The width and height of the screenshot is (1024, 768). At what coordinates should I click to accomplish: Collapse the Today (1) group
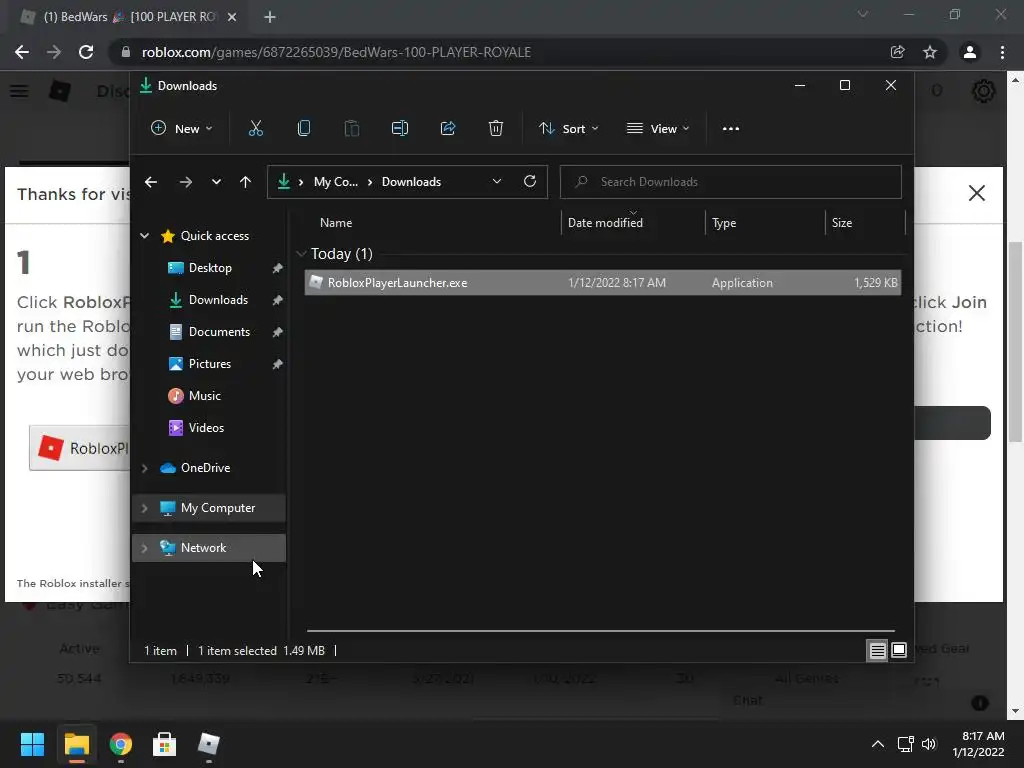click(301, 253)
